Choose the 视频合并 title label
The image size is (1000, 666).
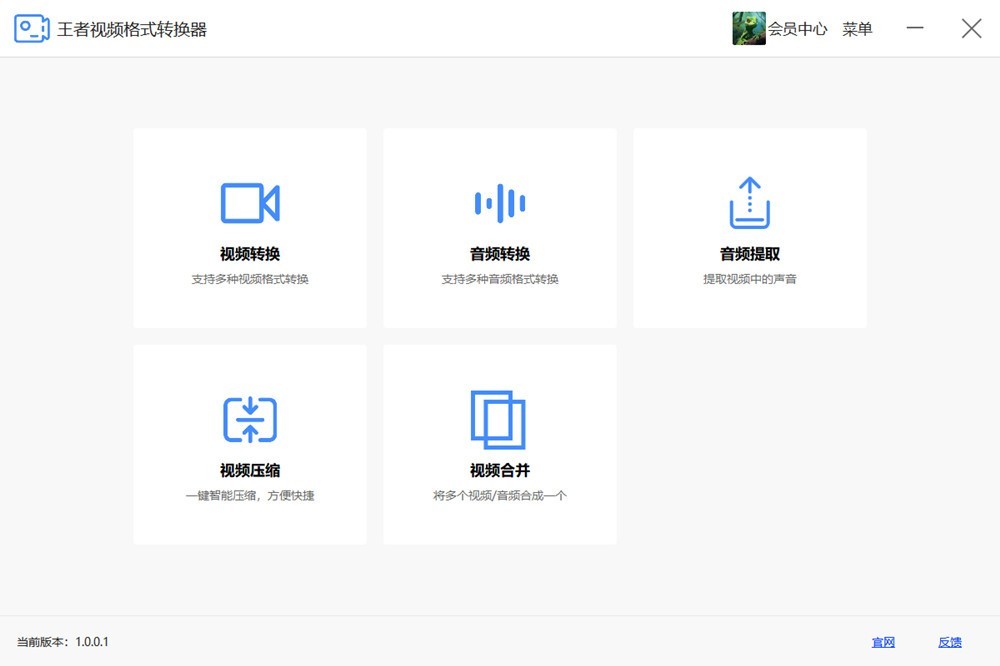click(x=500, y=471)
